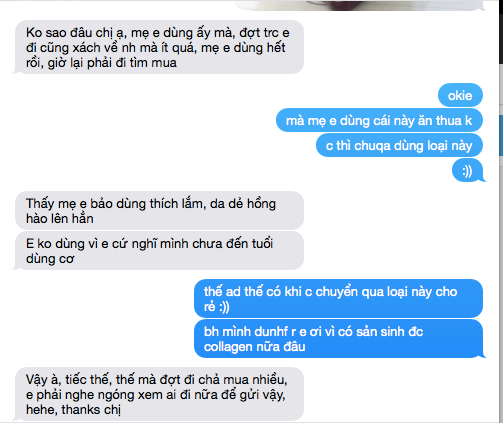The height and width of the screenshot is (423, 503).
Task: Click the 'c thì chuqa dùng loại này' bubble
Action: (x=399, y=145)
